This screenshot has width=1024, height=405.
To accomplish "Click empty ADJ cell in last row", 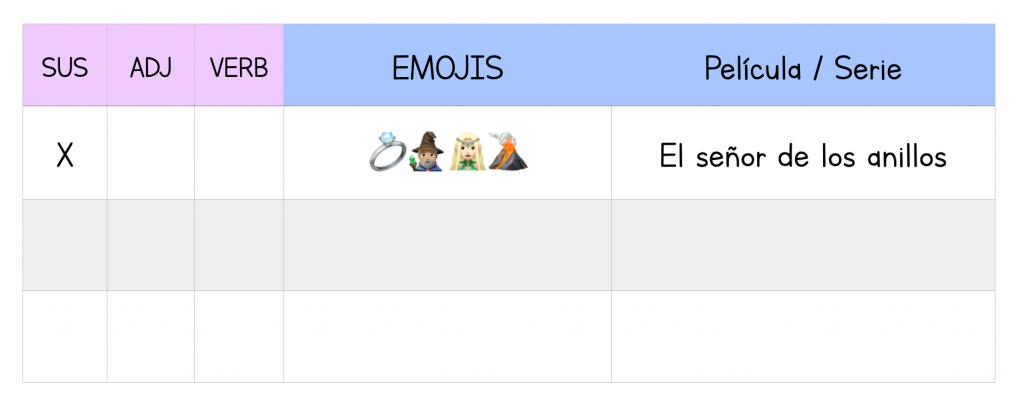I will (x=151, y=336).
